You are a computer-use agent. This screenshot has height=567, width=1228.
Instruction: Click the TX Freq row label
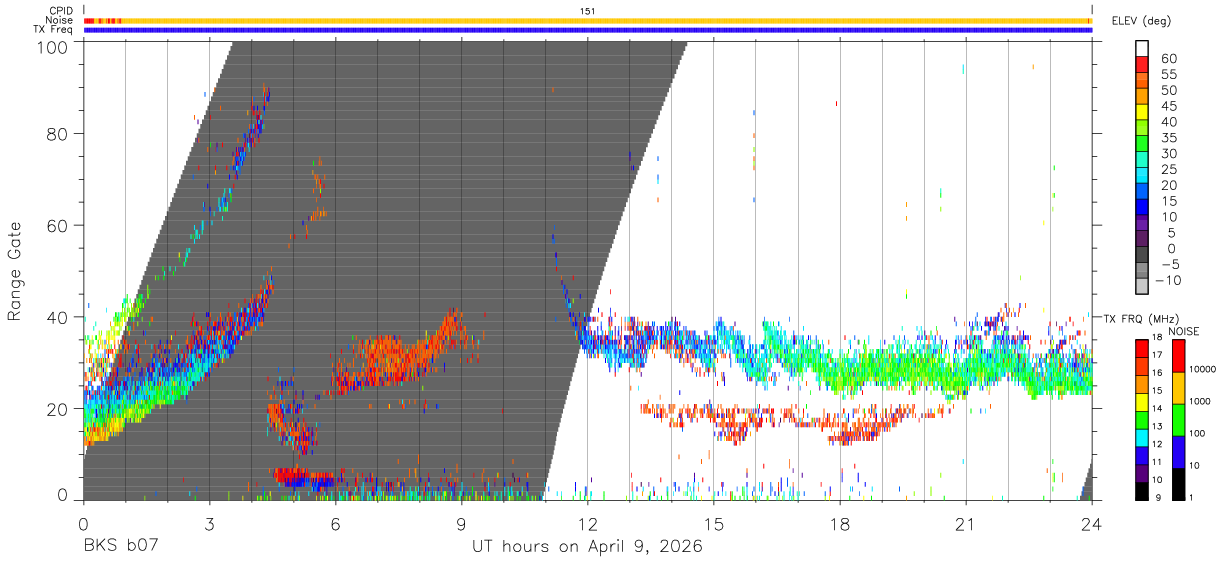[55, 29]
